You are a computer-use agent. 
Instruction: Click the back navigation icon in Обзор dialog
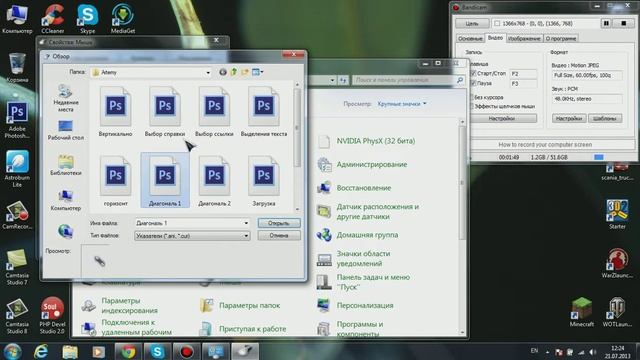pos(222,72)
